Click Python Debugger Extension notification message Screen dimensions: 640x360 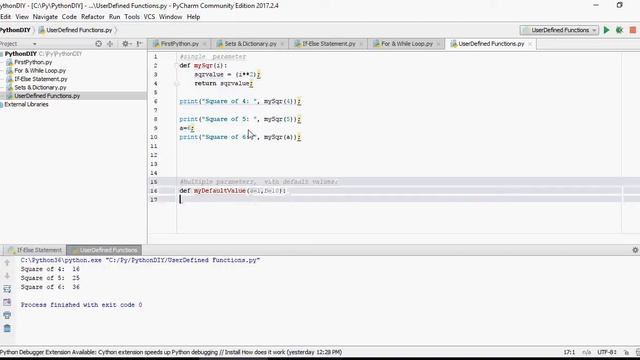(x=171, y=352)
